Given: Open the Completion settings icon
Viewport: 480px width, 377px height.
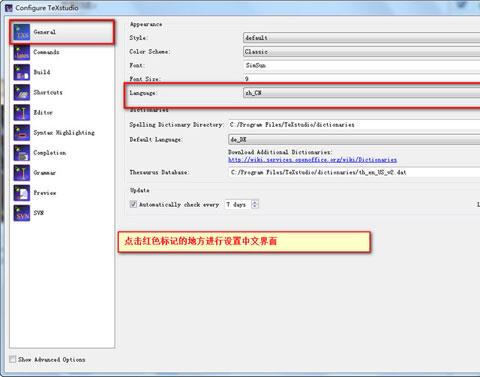Looking at the screenshot, I should click(22, 153).
